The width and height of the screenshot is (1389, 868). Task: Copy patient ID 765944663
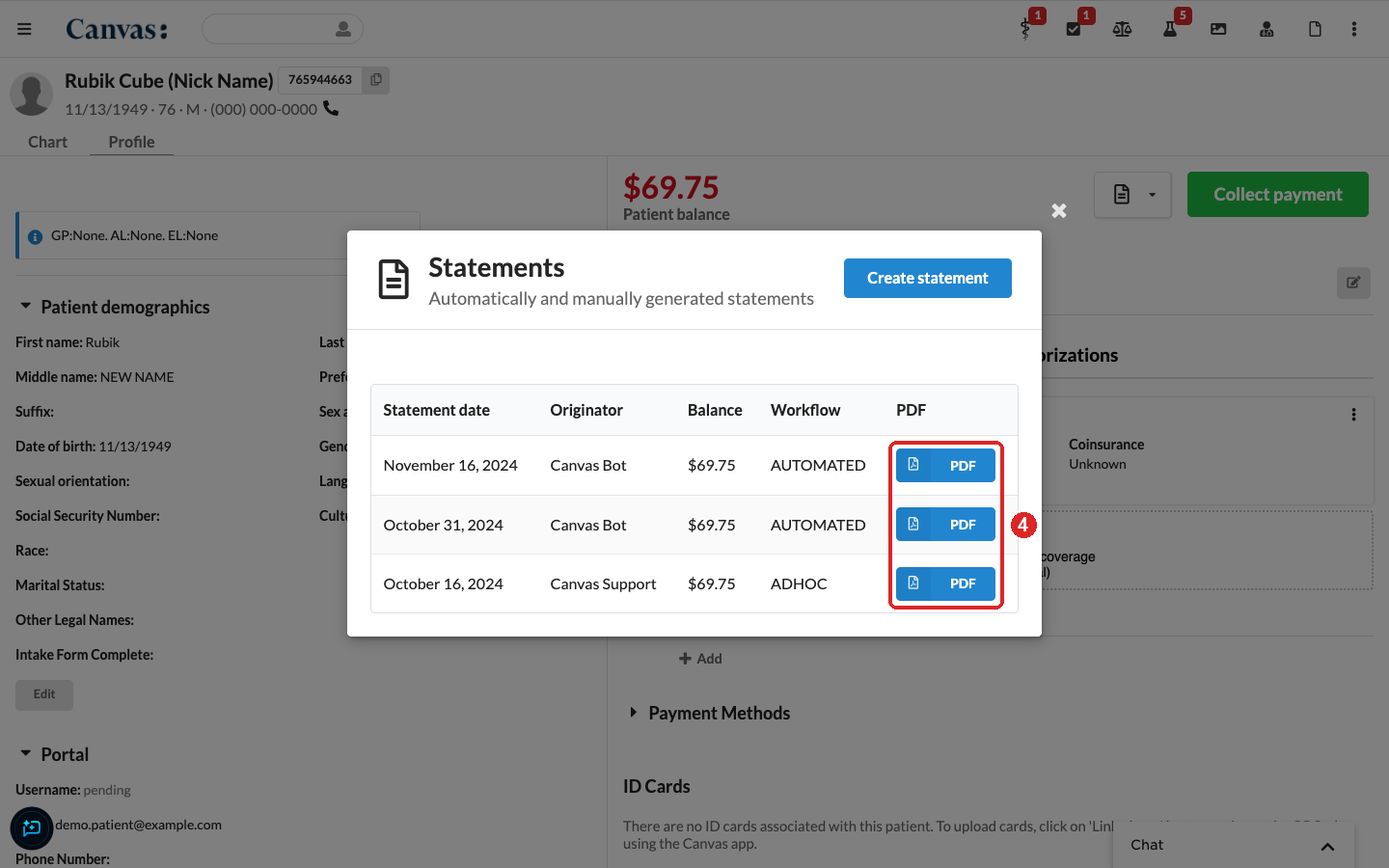coord(376,80)
